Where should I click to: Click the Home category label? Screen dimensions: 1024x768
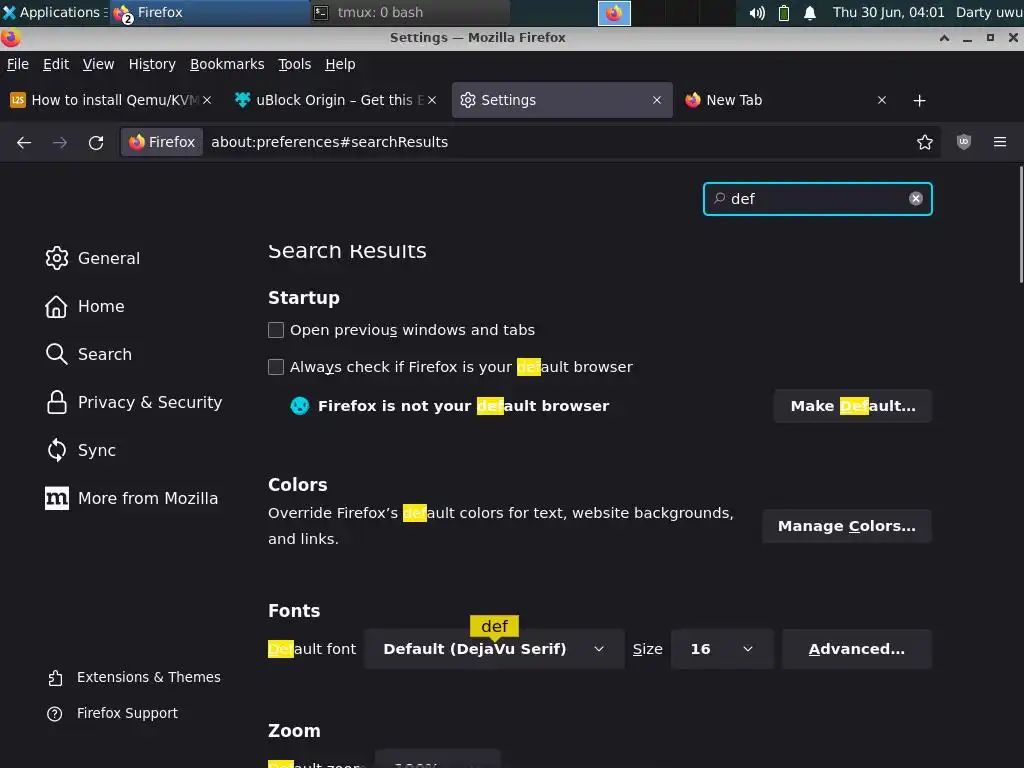[101, 306]
